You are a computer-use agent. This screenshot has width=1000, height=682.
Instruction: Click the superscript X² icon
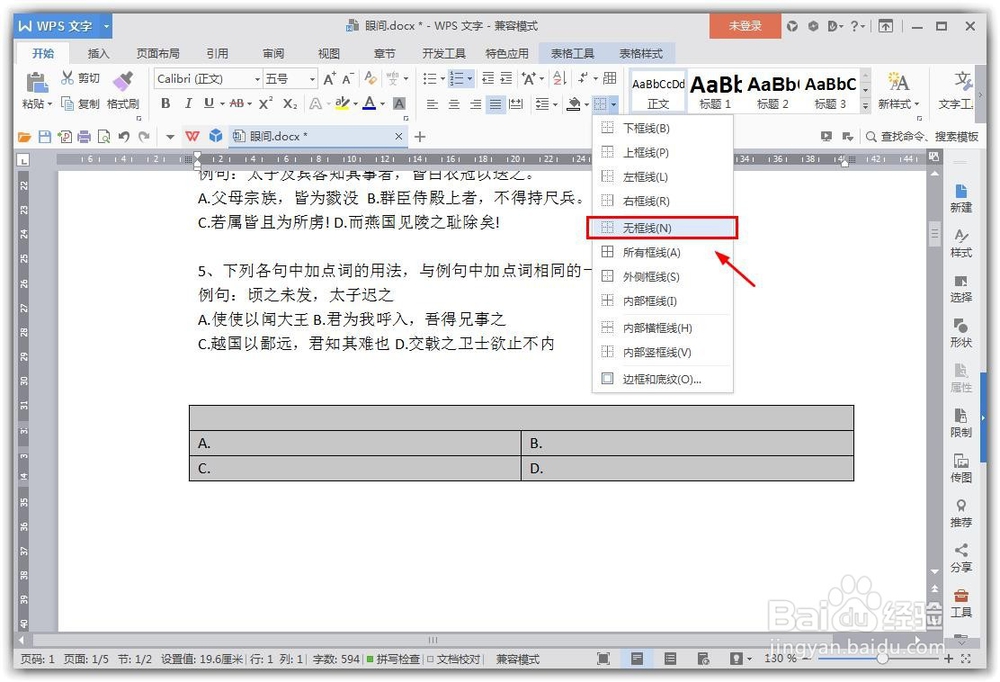(266, 103)
